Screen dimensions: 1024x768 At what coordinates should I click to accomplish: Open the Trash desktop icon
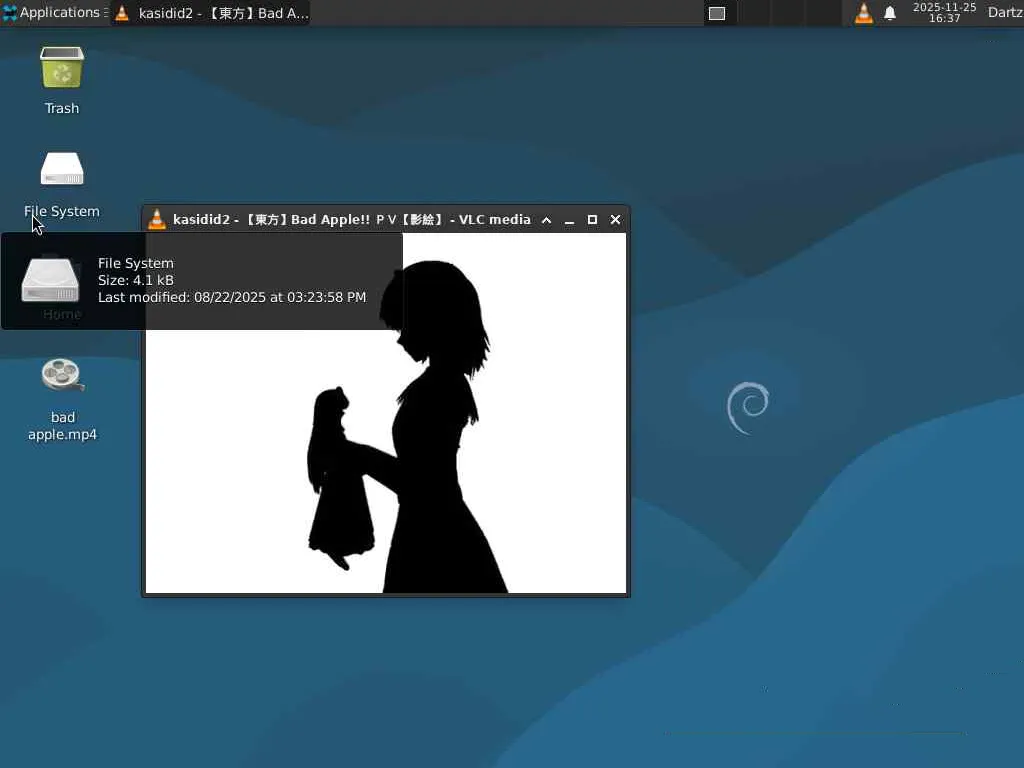(x=62, y=68)
